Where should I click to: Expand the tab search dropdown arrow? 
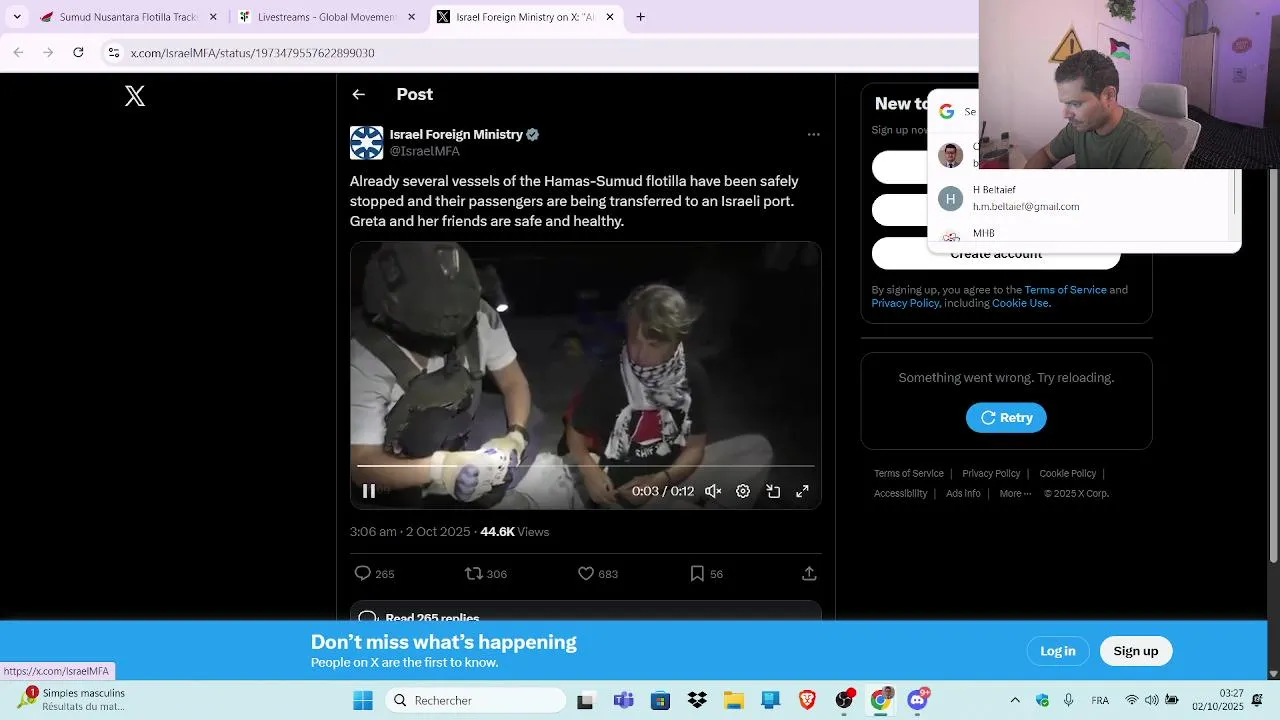click(17, 17)
